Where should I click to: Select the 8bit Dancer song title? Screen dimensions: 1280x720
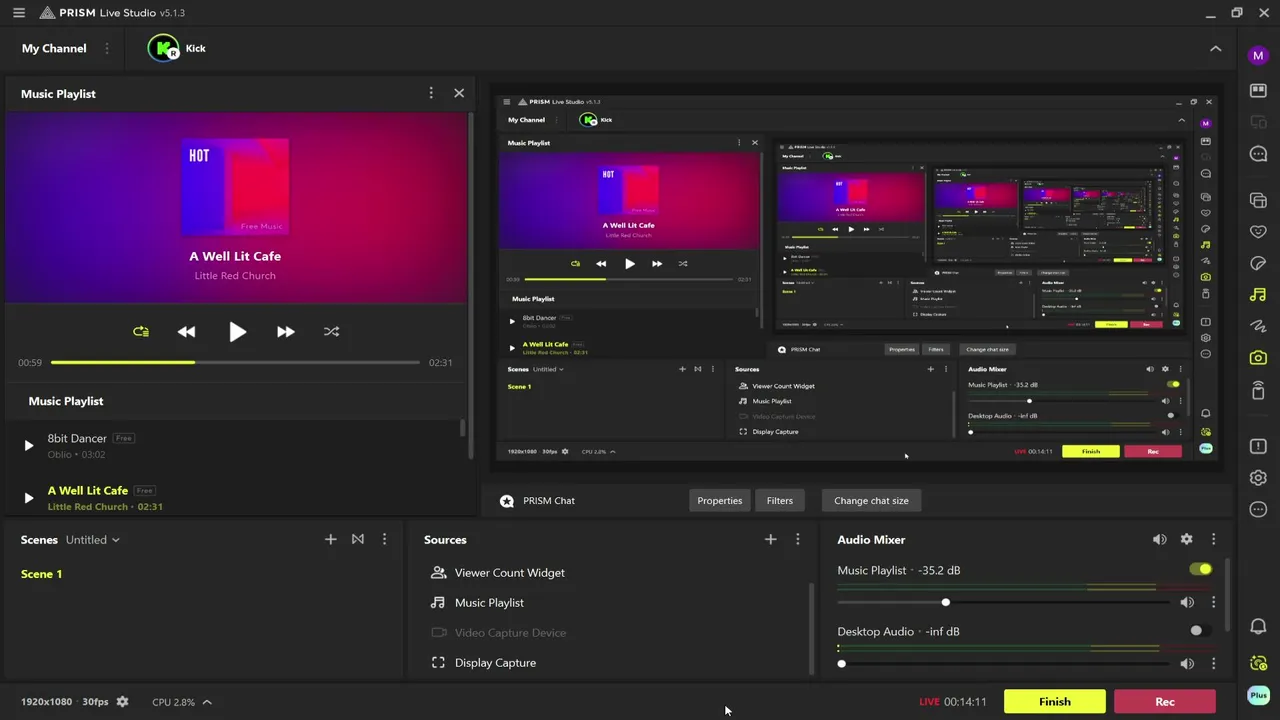(x=77, y=438)
